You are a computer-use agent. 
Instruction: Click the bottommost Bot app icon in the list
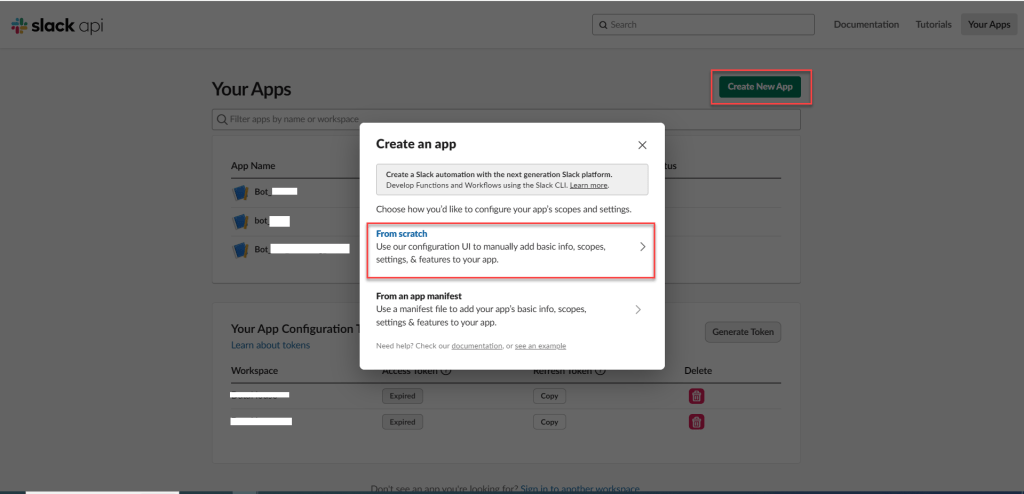(x=240, y=249)
